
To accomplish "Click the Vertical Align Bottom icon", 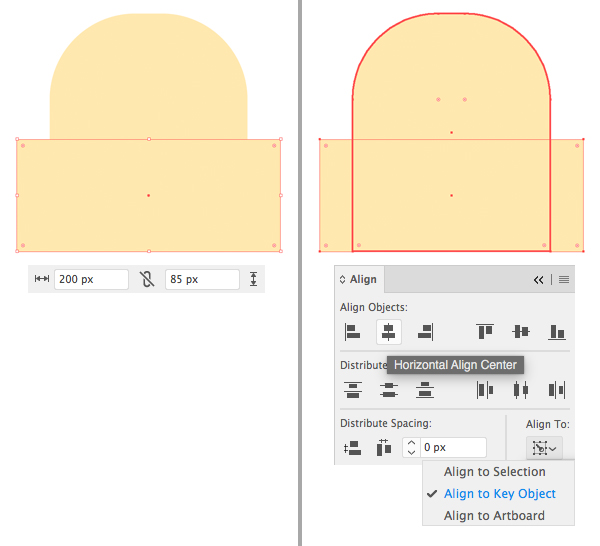I will 557,331.
